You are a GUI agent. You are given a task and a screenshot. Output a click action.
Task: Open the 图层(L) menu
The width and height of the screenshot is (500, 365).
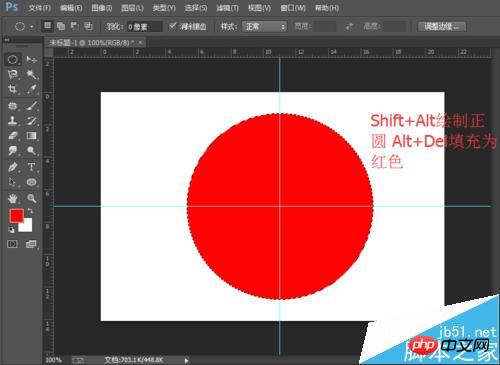[132, 8]
